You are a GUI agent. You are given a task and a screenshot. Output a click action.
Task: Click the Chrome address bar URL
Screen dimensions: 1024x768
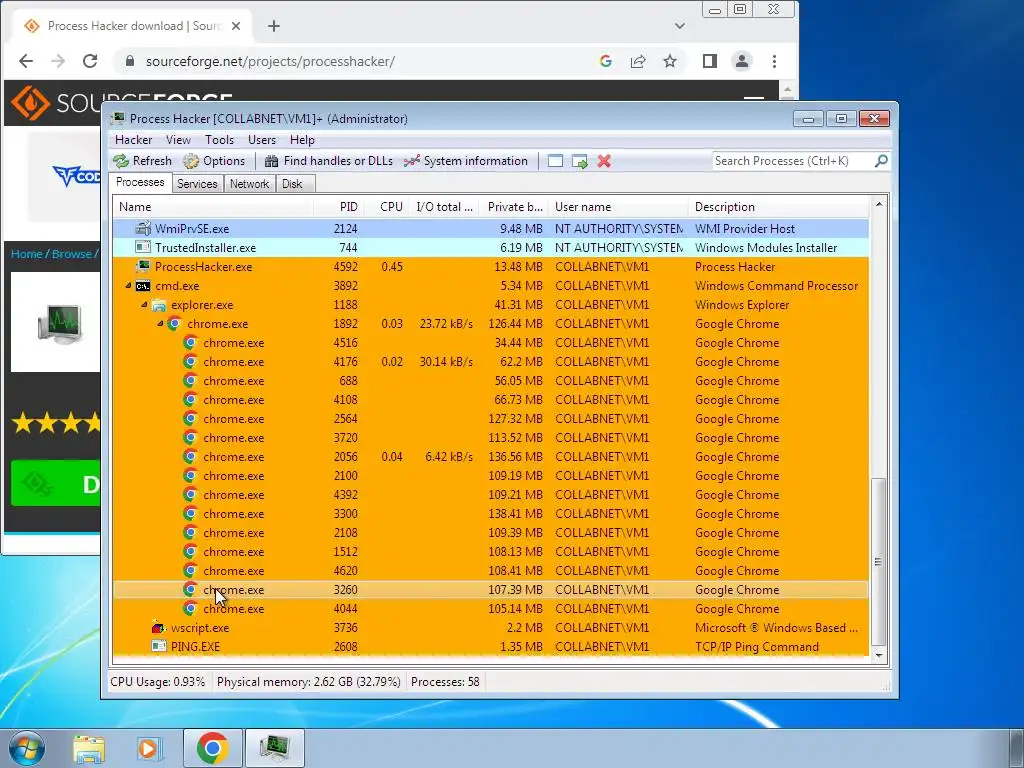270,61
